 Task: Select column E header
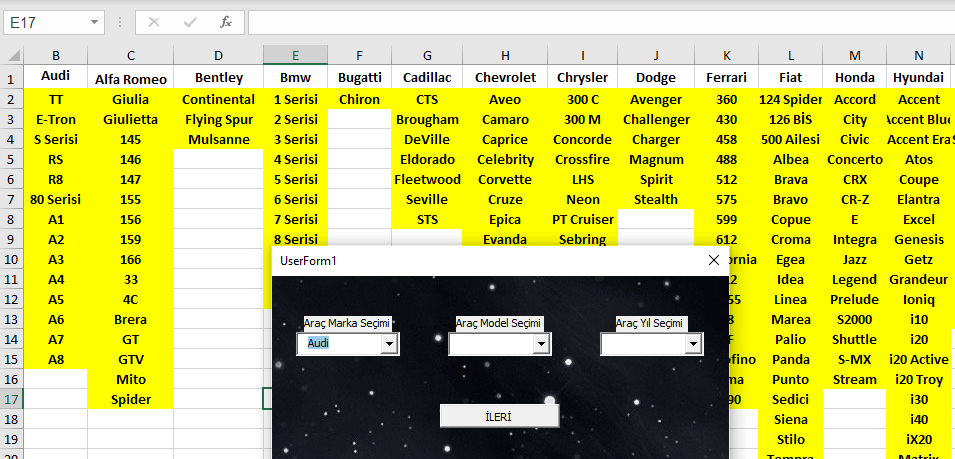(295, 55)
